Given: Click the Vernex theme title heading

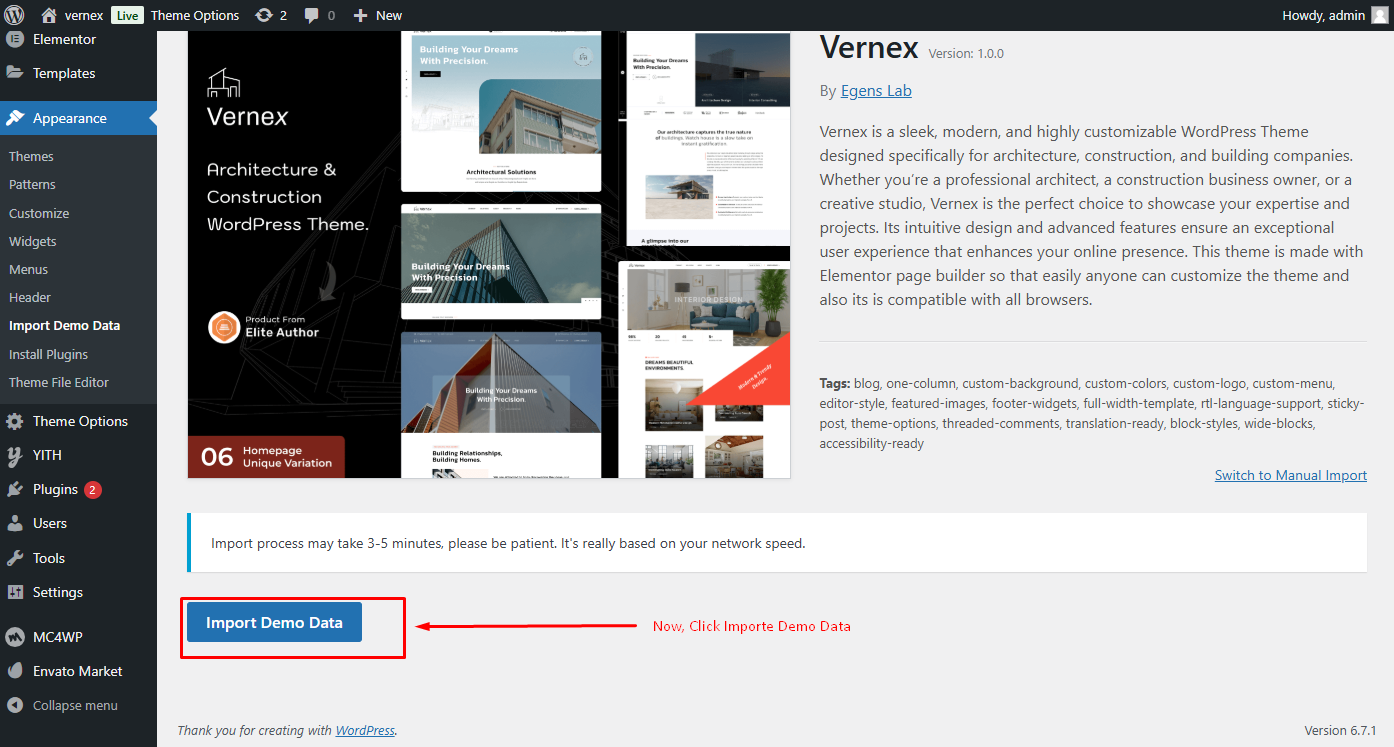Looking at the screenshot, I should [869, 47].
